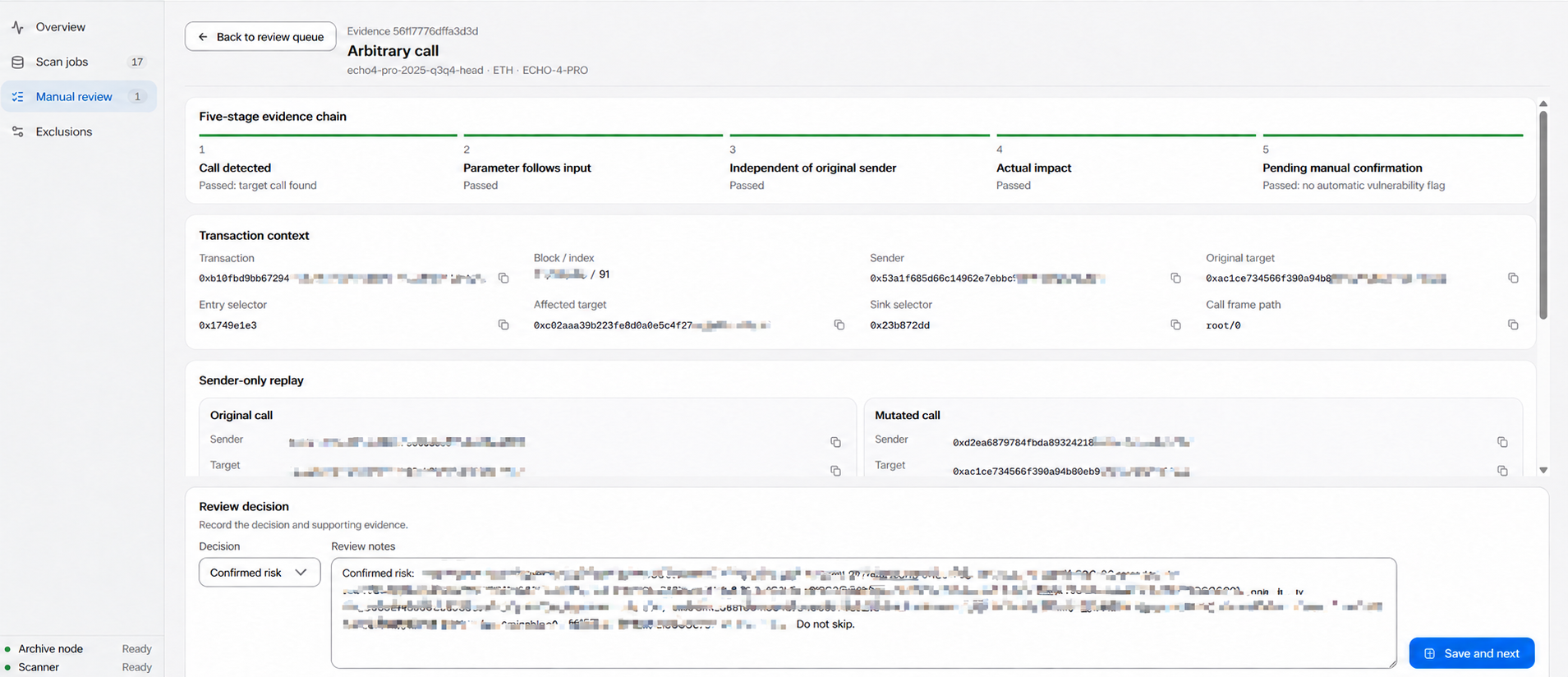Select stage 3 Independent of original sender
The height and width of the screenshot is (677, 1568).
[859, 163]
